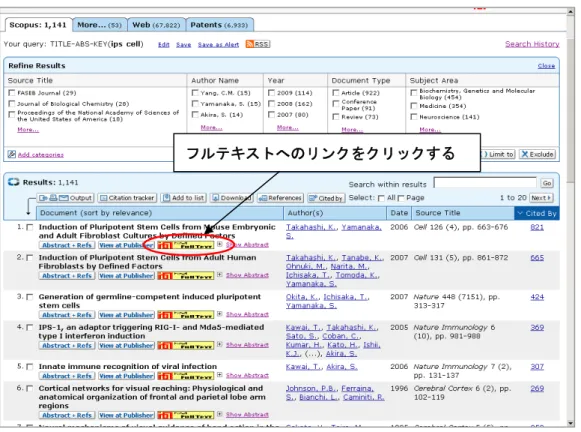Open Abstract + Refs for result 1
581x432 pixels.
tap(67, 245)
